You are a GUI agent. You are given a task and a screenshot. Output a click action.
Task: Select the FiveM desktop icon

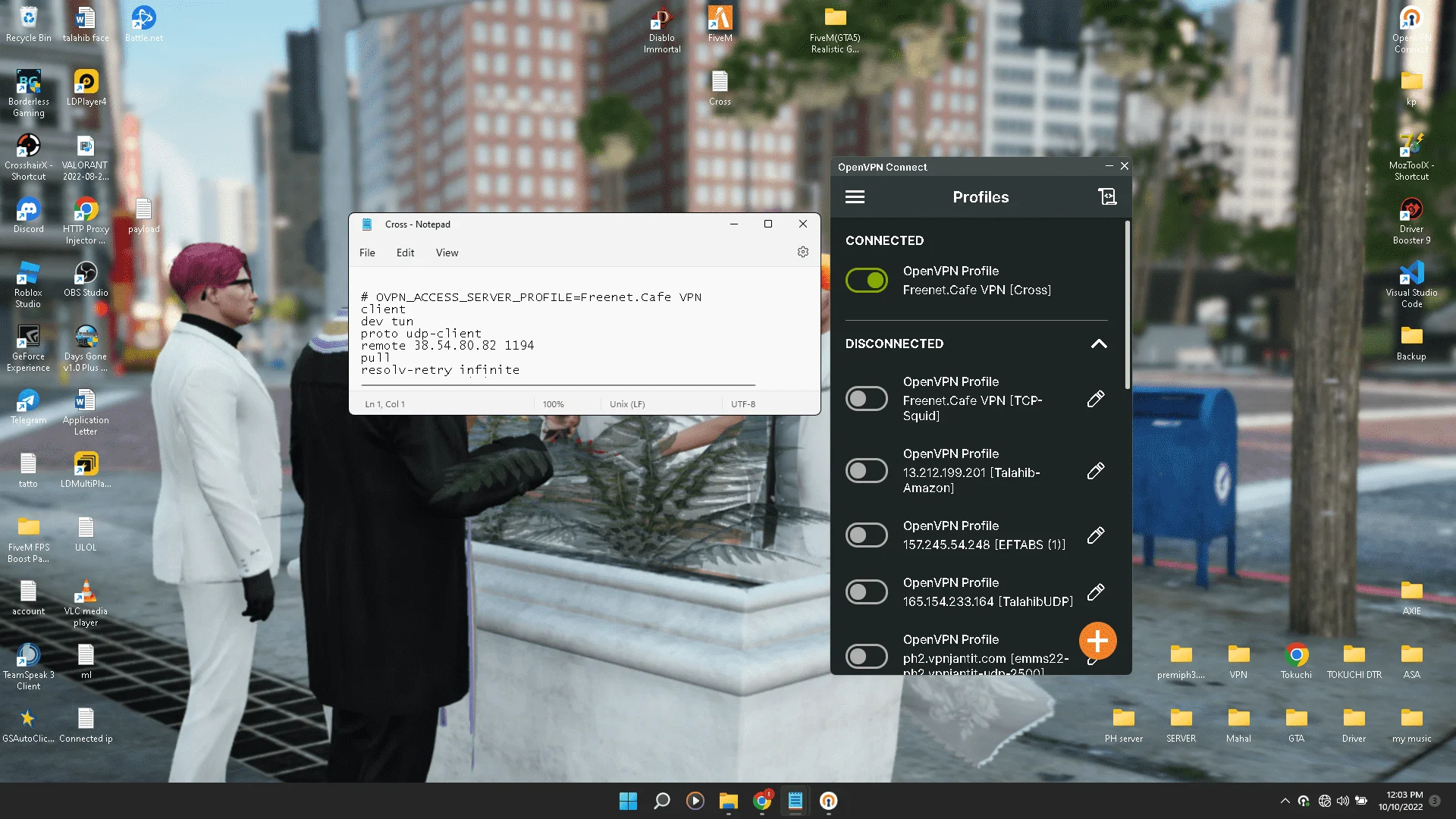(720, 24)
